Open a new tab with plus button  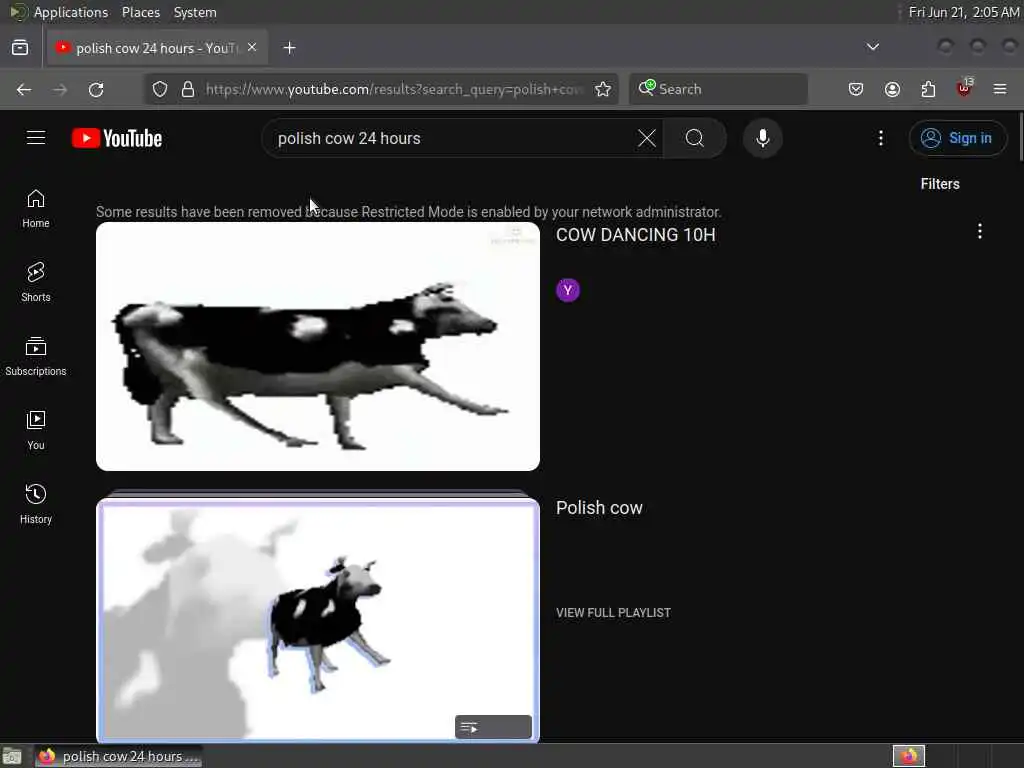[289, 48]
